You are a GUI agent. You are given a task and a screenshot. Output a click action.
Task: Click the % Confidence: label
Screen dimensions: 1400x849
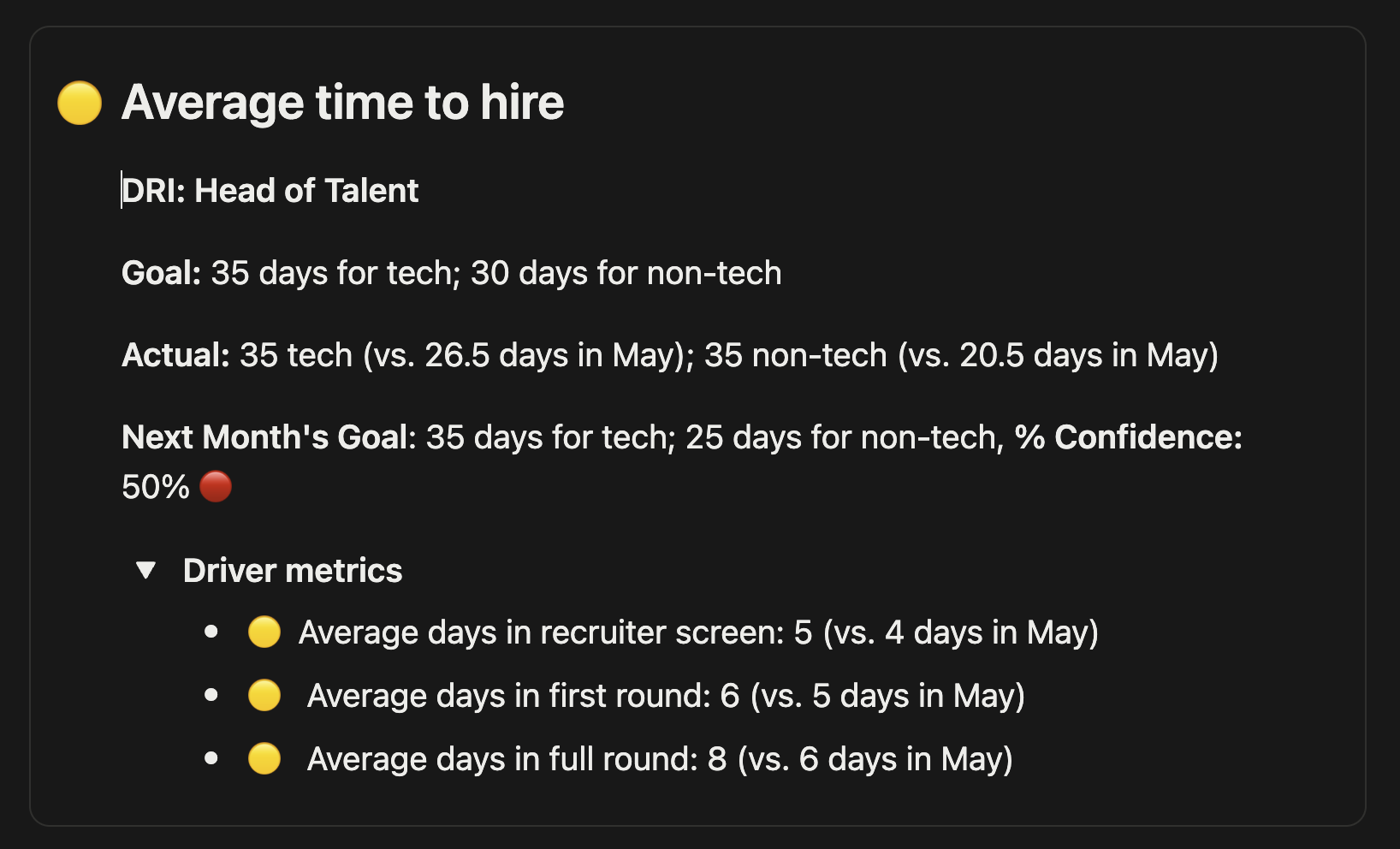click(1129, 437)
